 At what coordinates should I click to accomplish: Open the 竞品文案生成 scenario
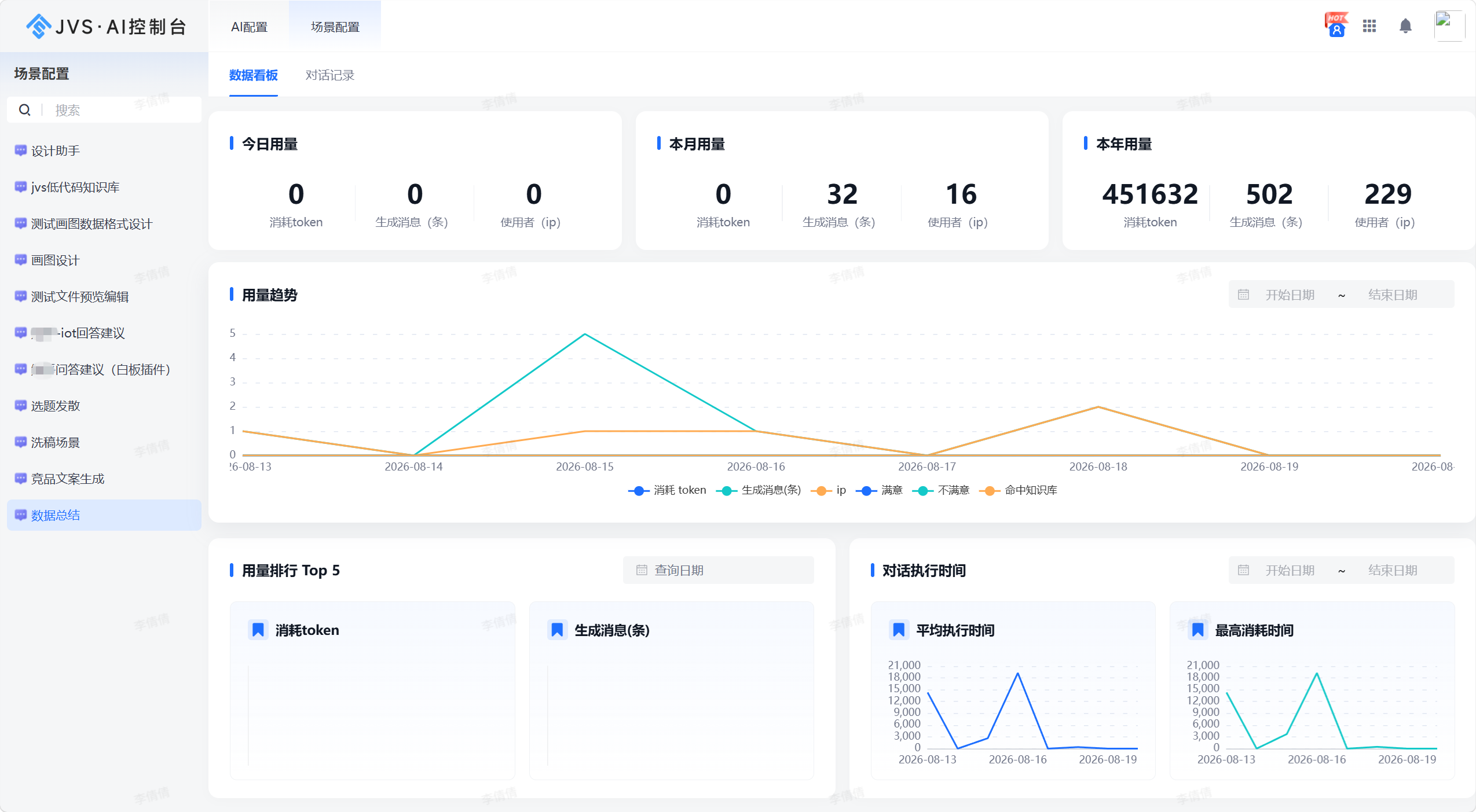click(104, 479)
